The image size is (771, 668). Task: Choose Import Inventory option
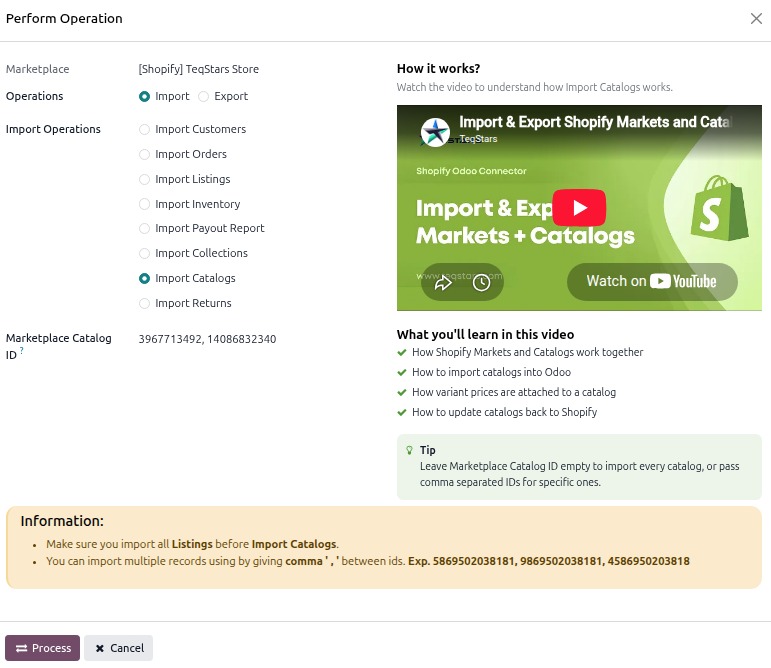[x=144, y=204]
